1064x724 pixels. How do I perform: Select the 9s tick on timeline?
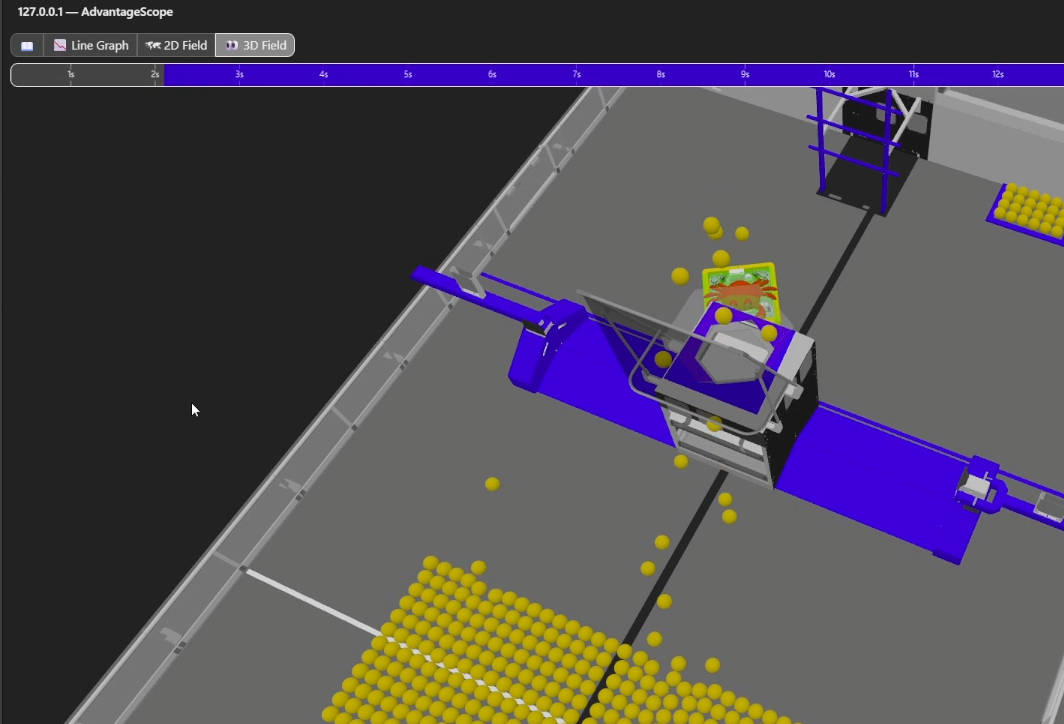(745, 74)
